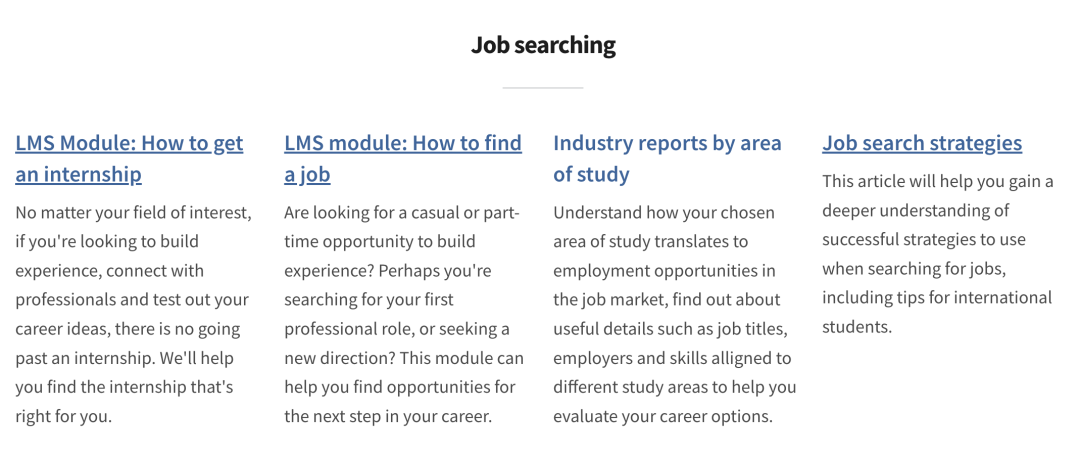
Task: Click the 'a job' line of the second link
Action: click(307, 174)
